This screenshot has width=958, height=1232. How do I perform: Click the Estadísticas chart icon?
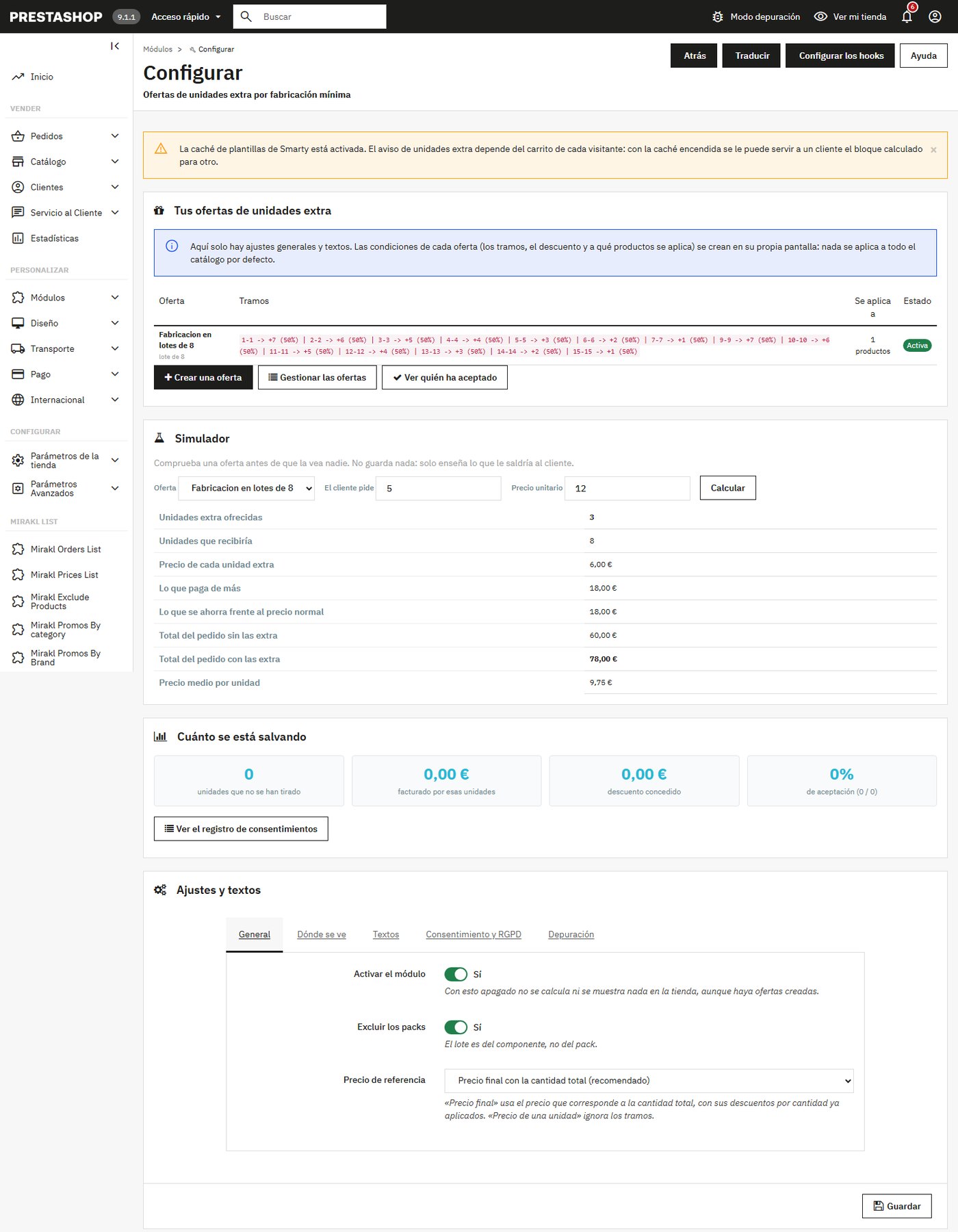click(x=18, y=238)
